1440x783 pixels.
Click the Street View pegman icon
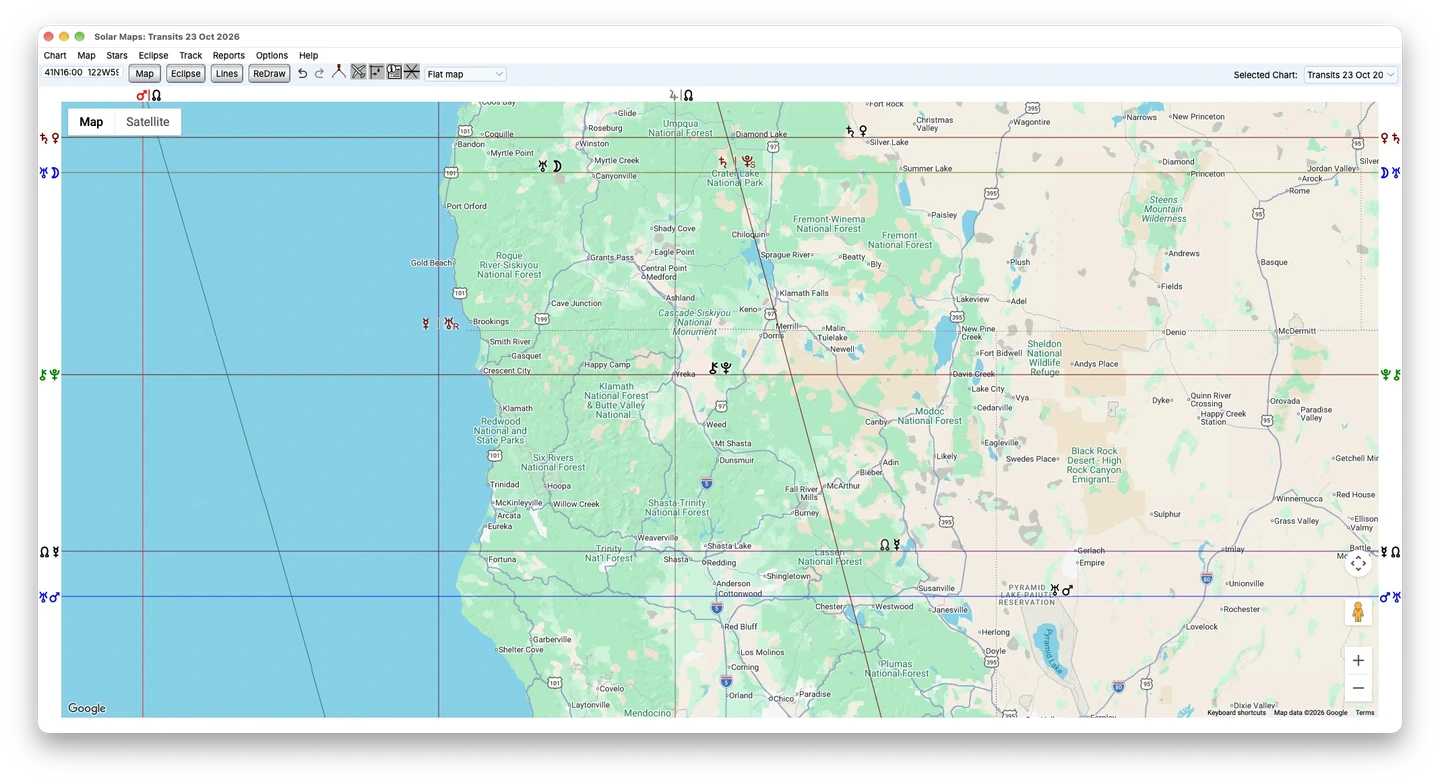[1358, 611]
